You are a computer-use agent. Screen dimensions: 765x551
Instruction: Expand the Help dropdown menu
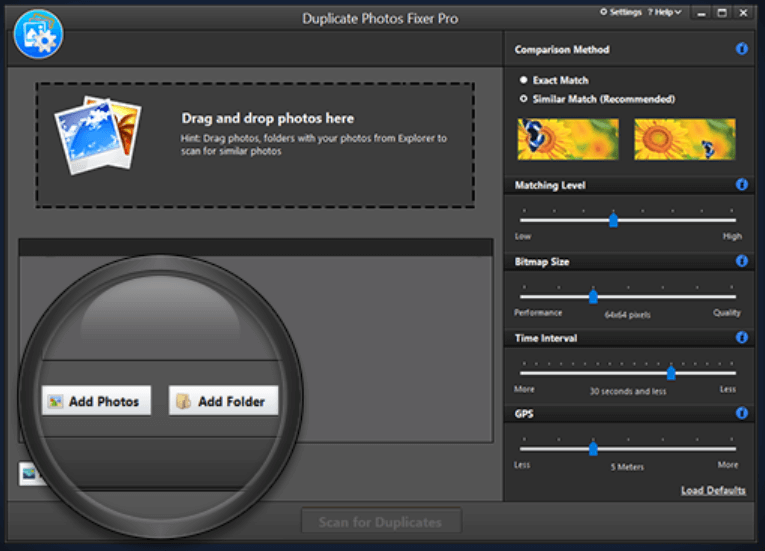click(665, 12)
